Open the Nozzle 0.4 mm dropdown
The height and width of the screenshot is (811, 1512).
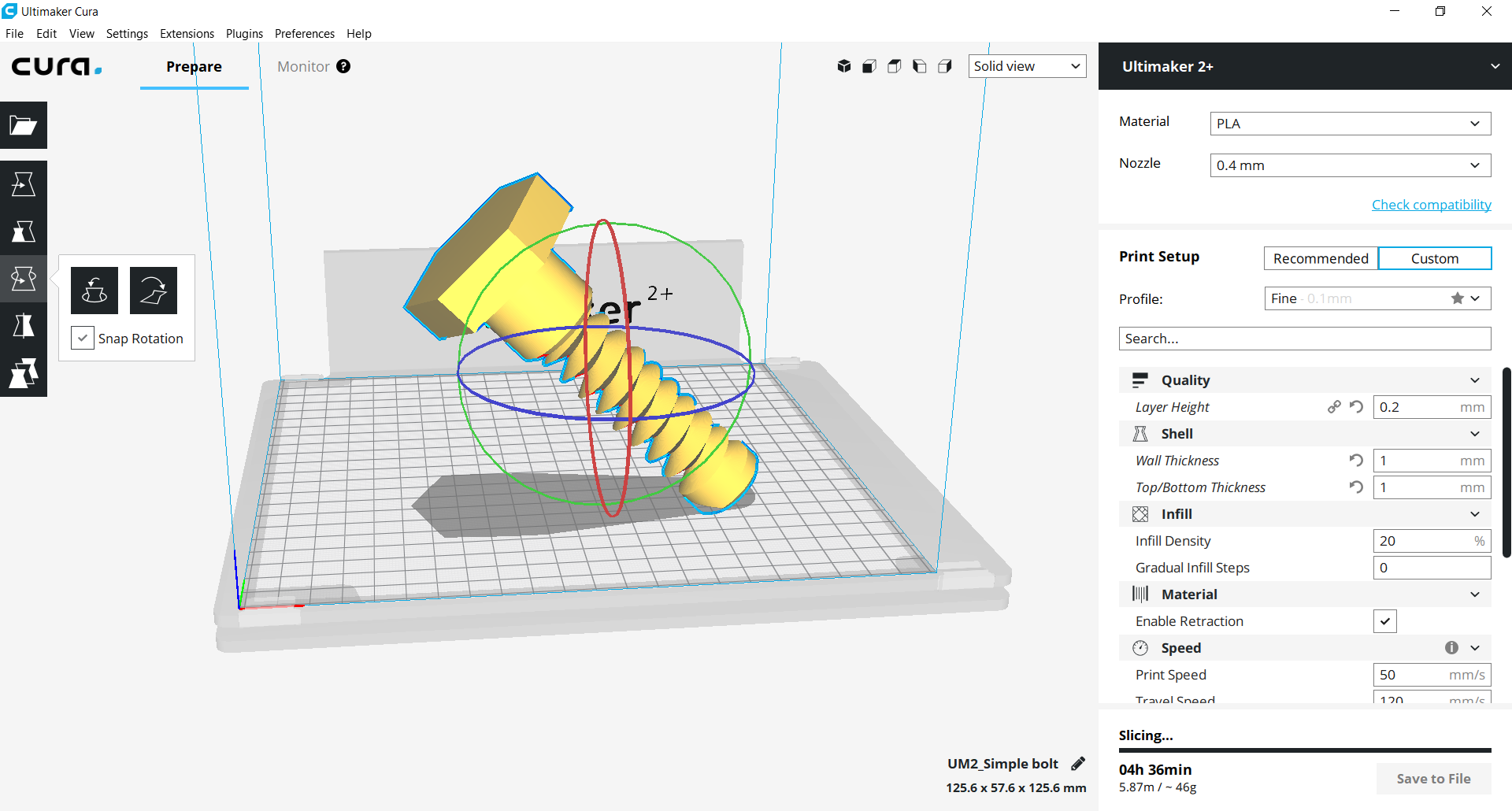1351,165
